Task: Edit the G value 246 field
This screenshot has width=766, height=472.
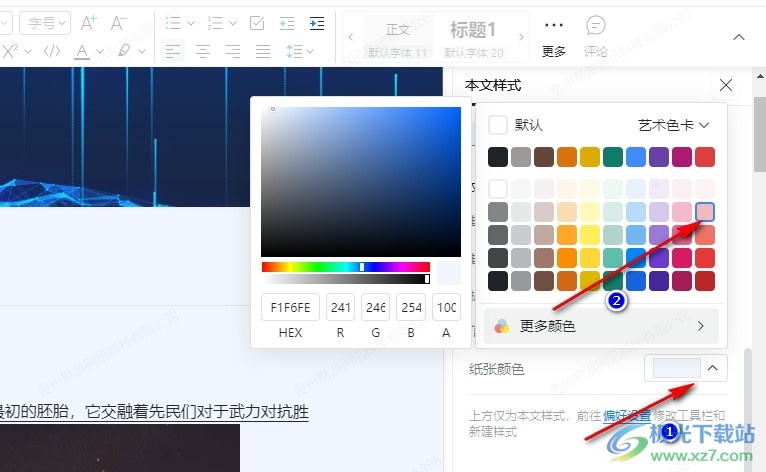Action: click(375, 307)
